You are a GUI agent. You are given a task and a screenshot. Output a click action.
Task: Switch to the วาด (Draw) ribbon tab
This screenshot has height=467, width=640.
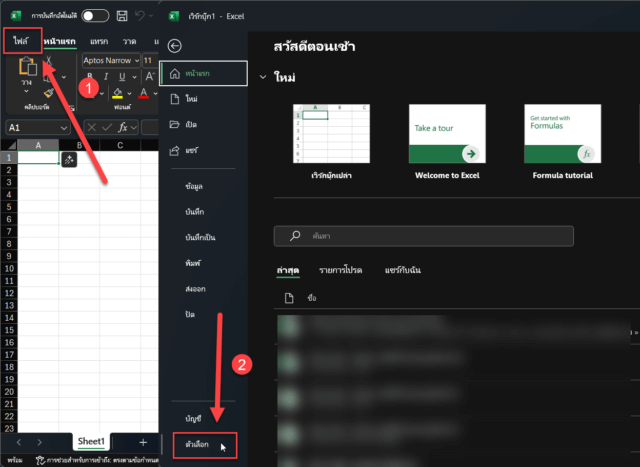(x=129, y=41)
